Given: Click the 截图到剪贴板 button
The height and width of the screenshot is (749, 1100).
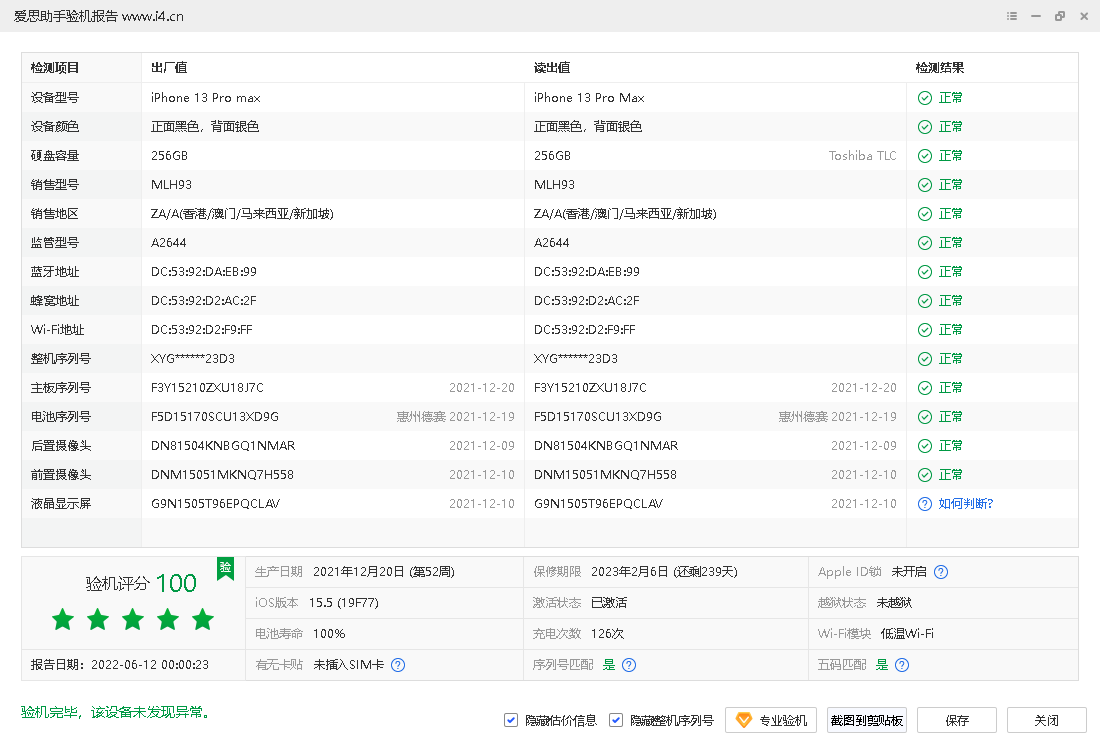Looking at the screenshot, I should (866, 720).
